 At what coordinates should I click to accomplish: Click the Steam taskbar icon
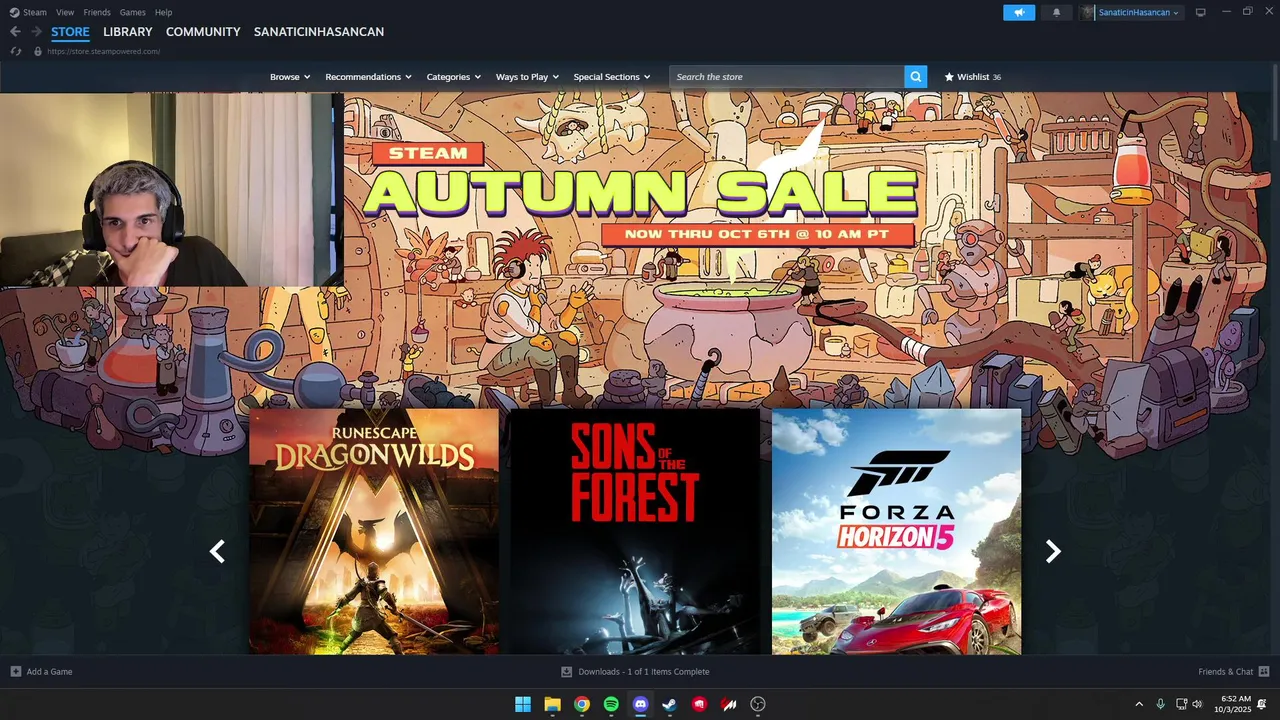tap(670, 704)
